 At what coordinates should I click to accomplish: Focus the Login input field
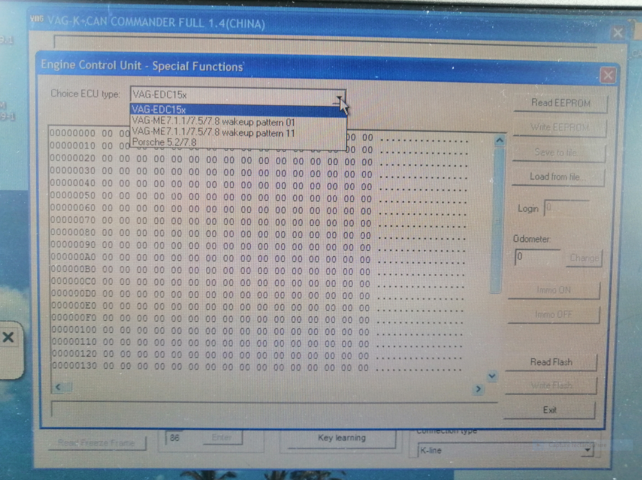coord(566,208)
